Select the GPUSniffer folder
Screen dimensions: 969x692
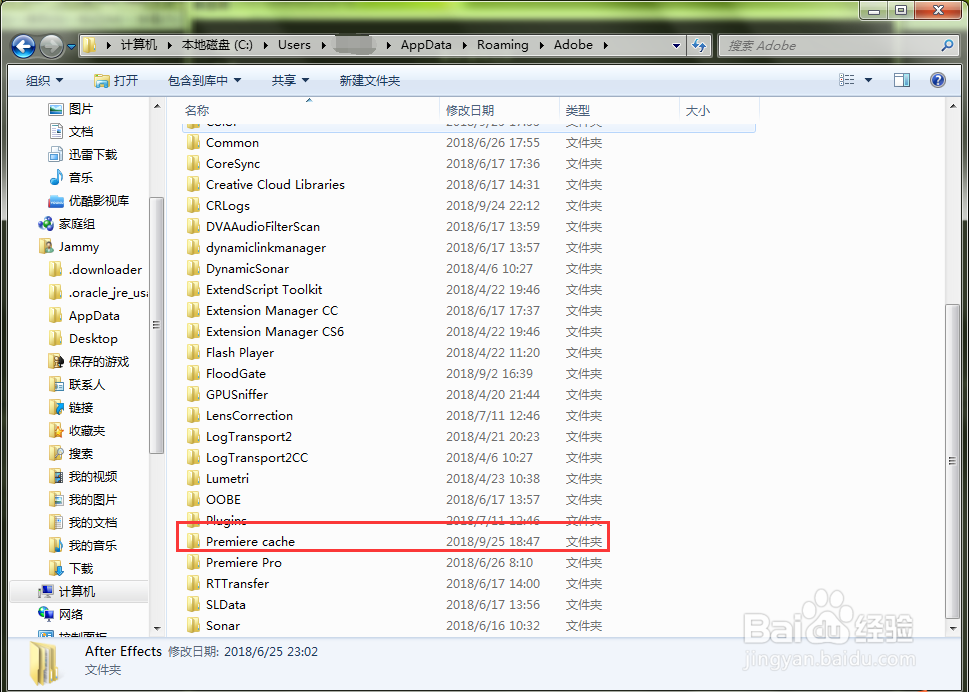[x=237, y=395]
